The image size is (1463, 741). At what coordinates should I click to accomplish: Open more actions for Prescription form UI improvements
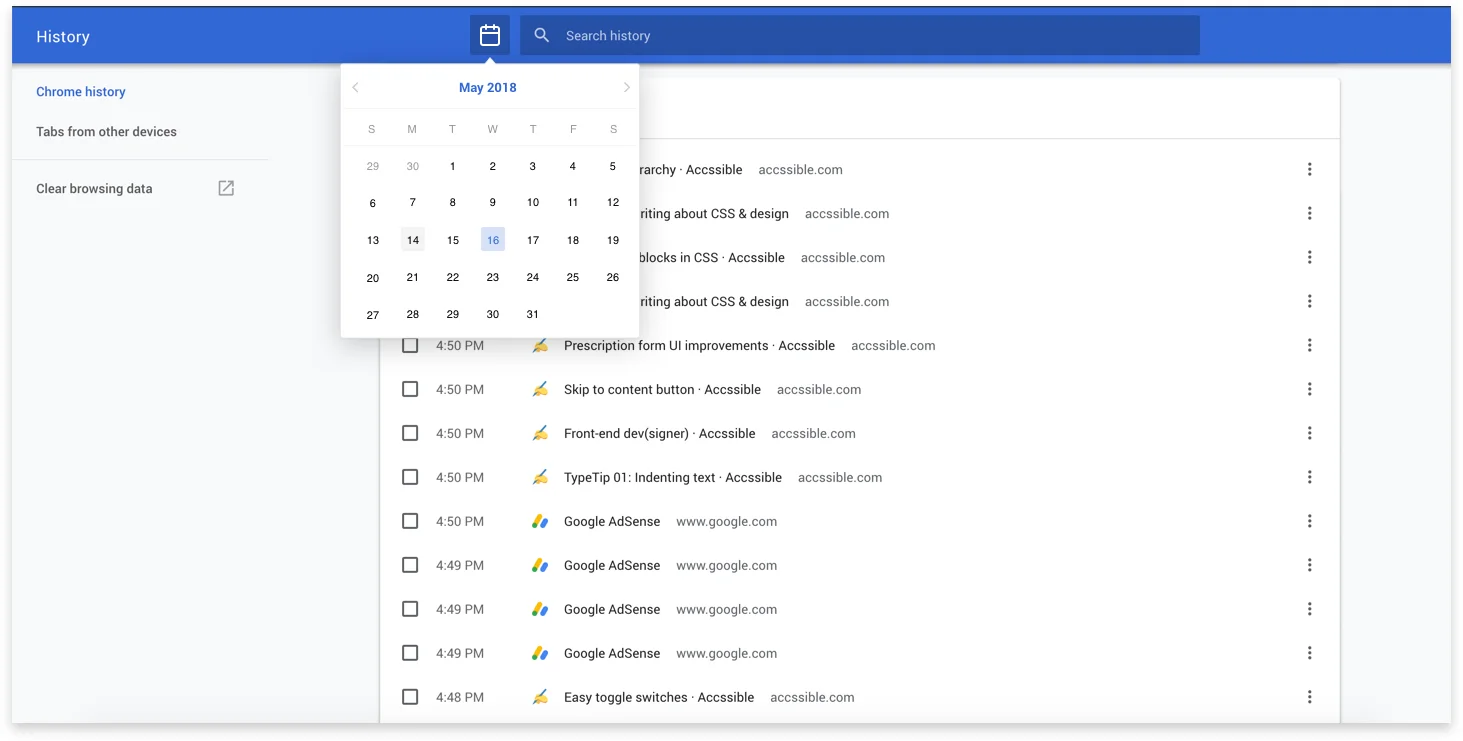point(1310,345)
